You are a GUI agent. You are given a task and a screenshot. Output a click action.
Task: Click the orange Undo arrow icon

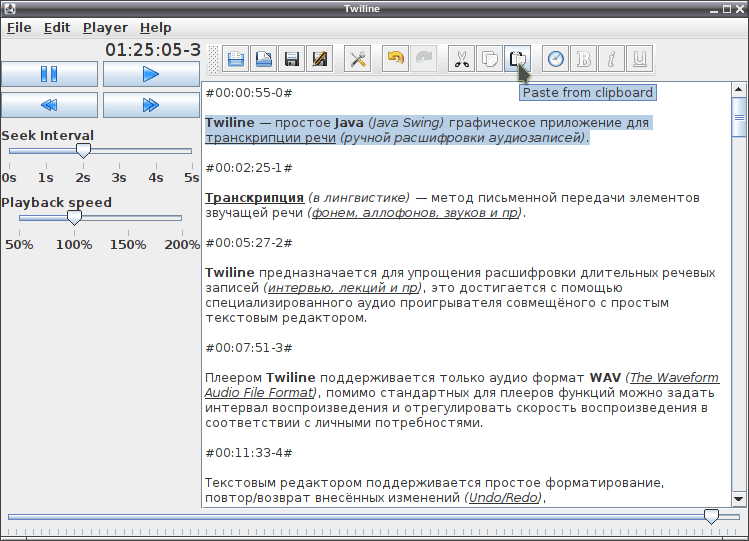(x=396, y=59)
